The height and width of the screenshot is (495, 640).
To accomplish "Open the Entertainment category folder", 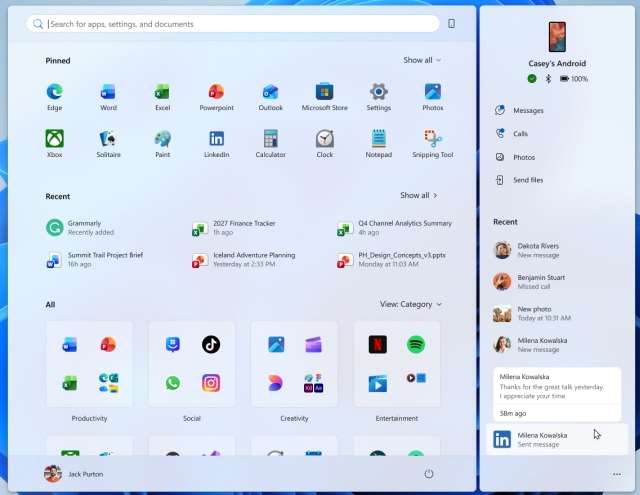I will tap(397, 364).
